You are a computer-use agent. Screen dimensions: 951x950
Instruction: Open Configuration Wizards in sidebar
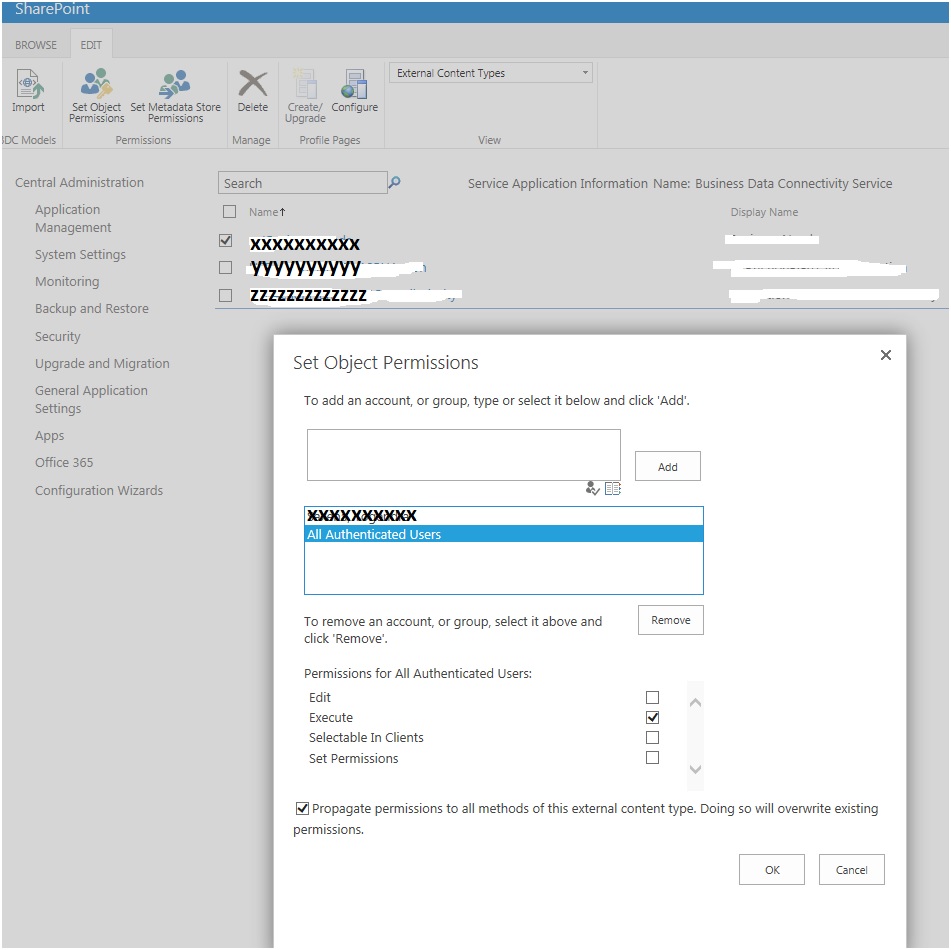[99, 490]
